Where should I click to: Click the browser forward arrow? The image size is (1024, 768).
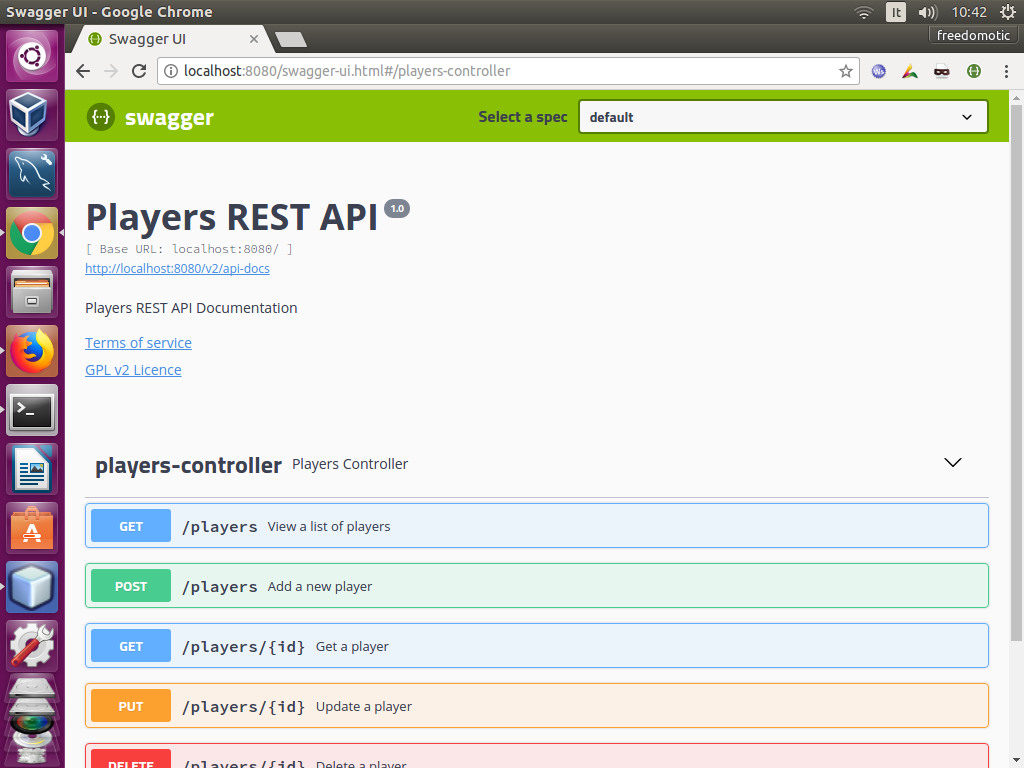coord(111,71)
